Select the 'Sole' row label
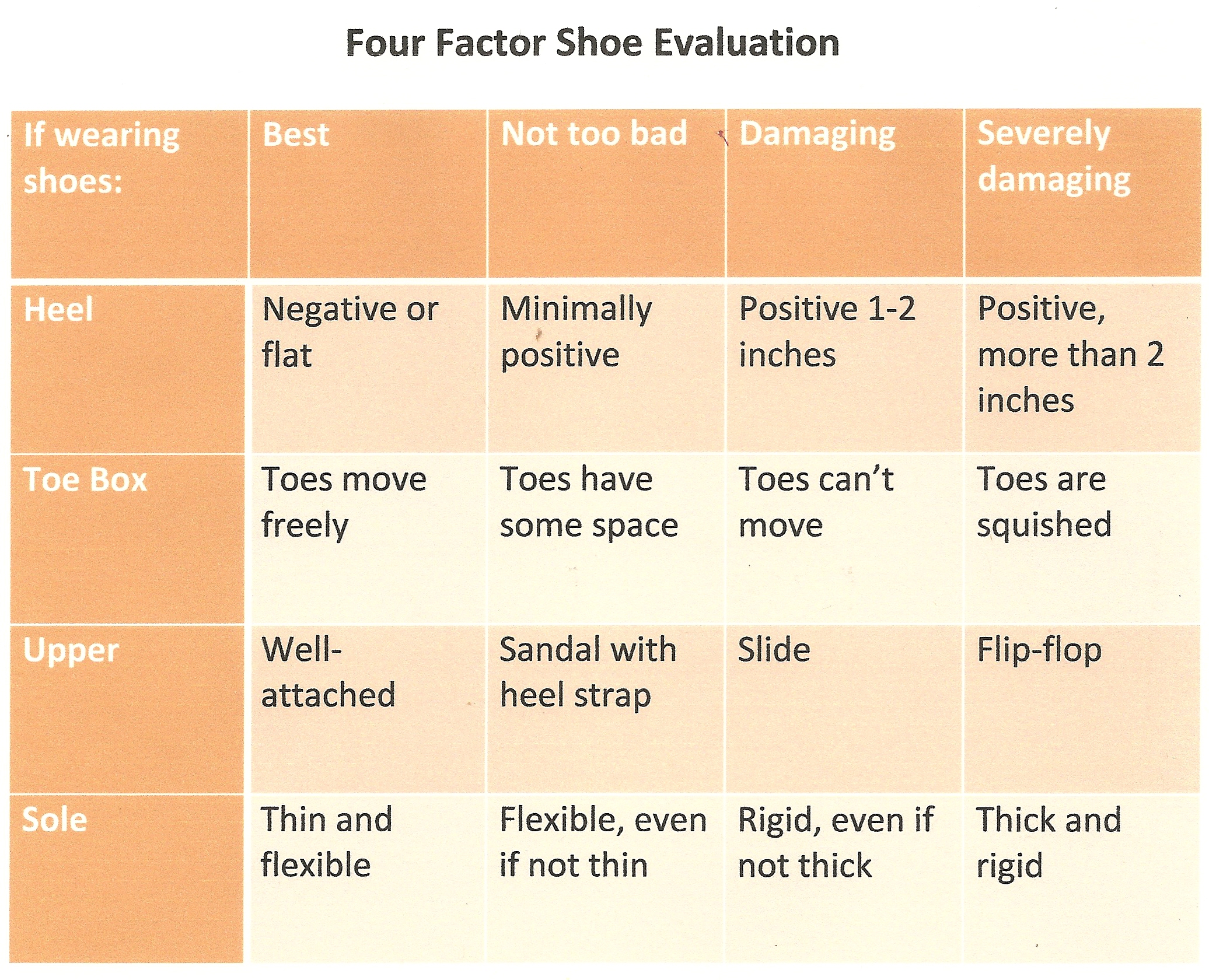The image size is (1209, 980). (55, 820)
